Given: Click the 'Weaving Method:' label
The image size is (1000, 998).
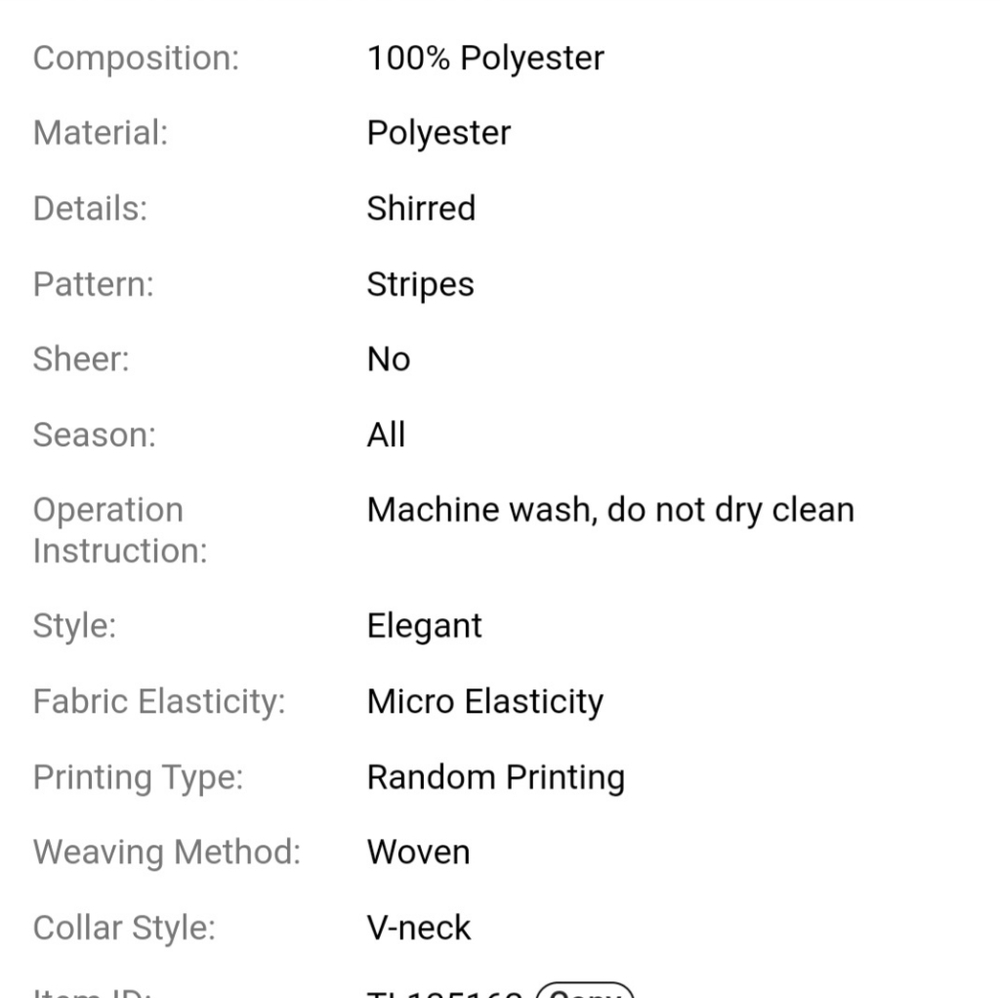Looking at the screenshot, I should coord(166,852).
